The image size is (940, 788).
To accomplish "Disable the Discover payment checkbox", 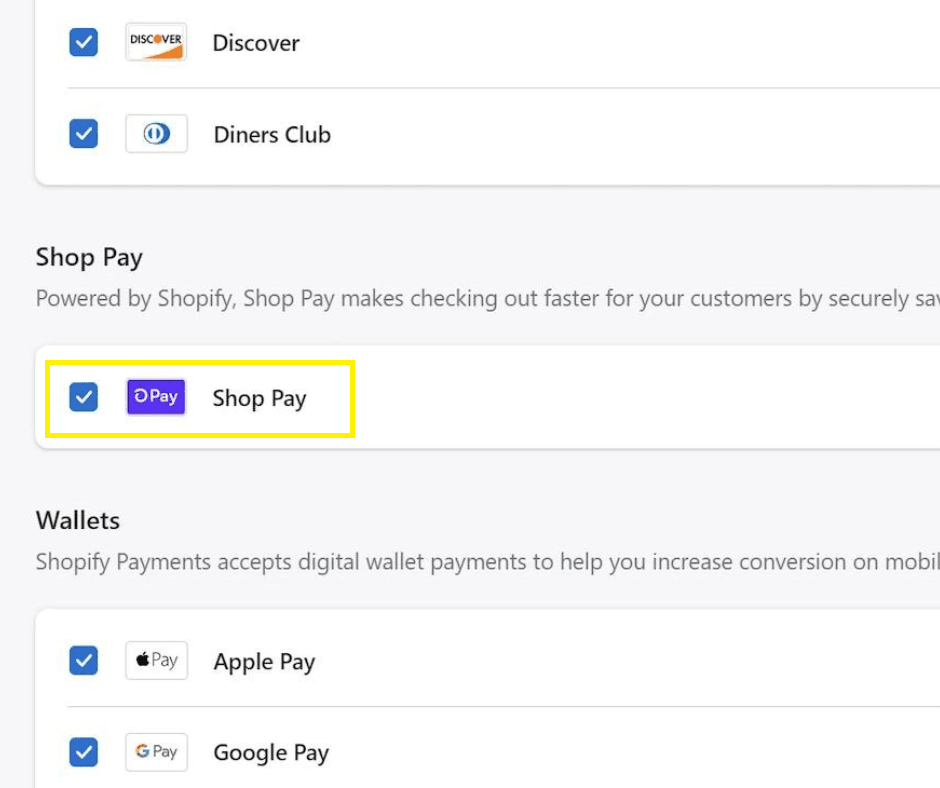I will tap(83, 42).
